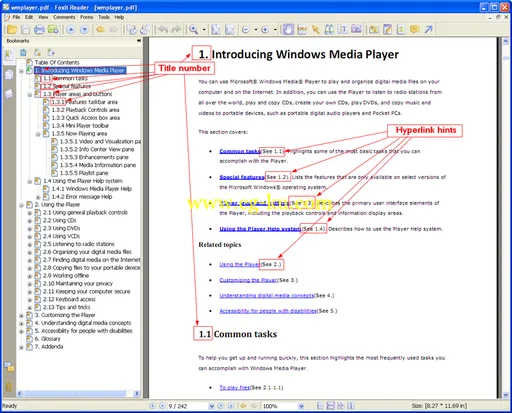The image size is (512, 413).
Task: Open the page number dropdown arrow in status bar
Action: 211,406
